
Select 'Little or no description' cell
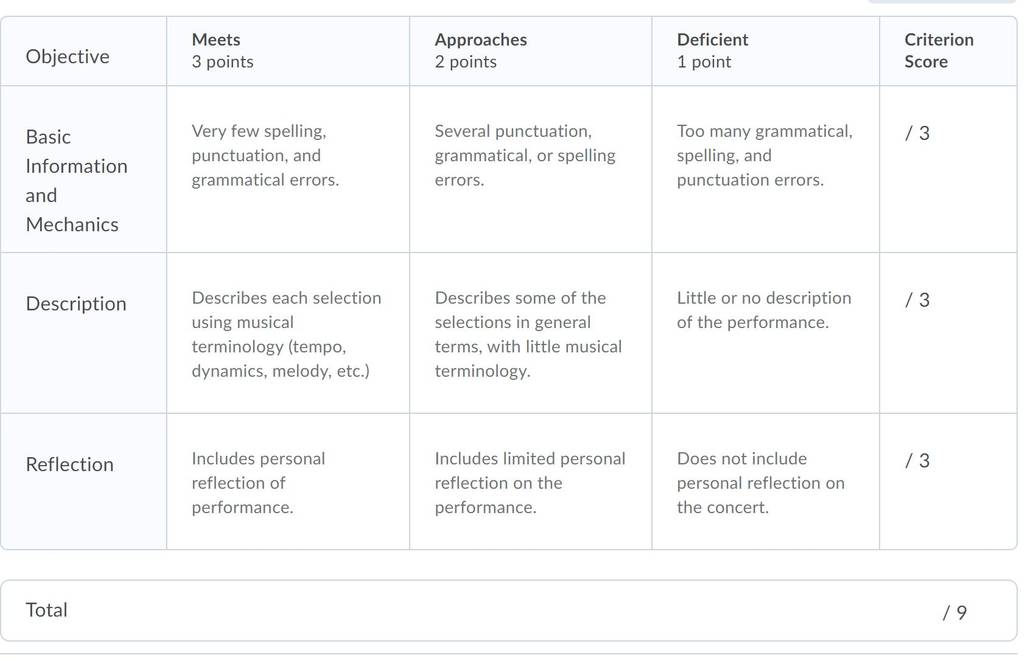(x=765, y=333)
